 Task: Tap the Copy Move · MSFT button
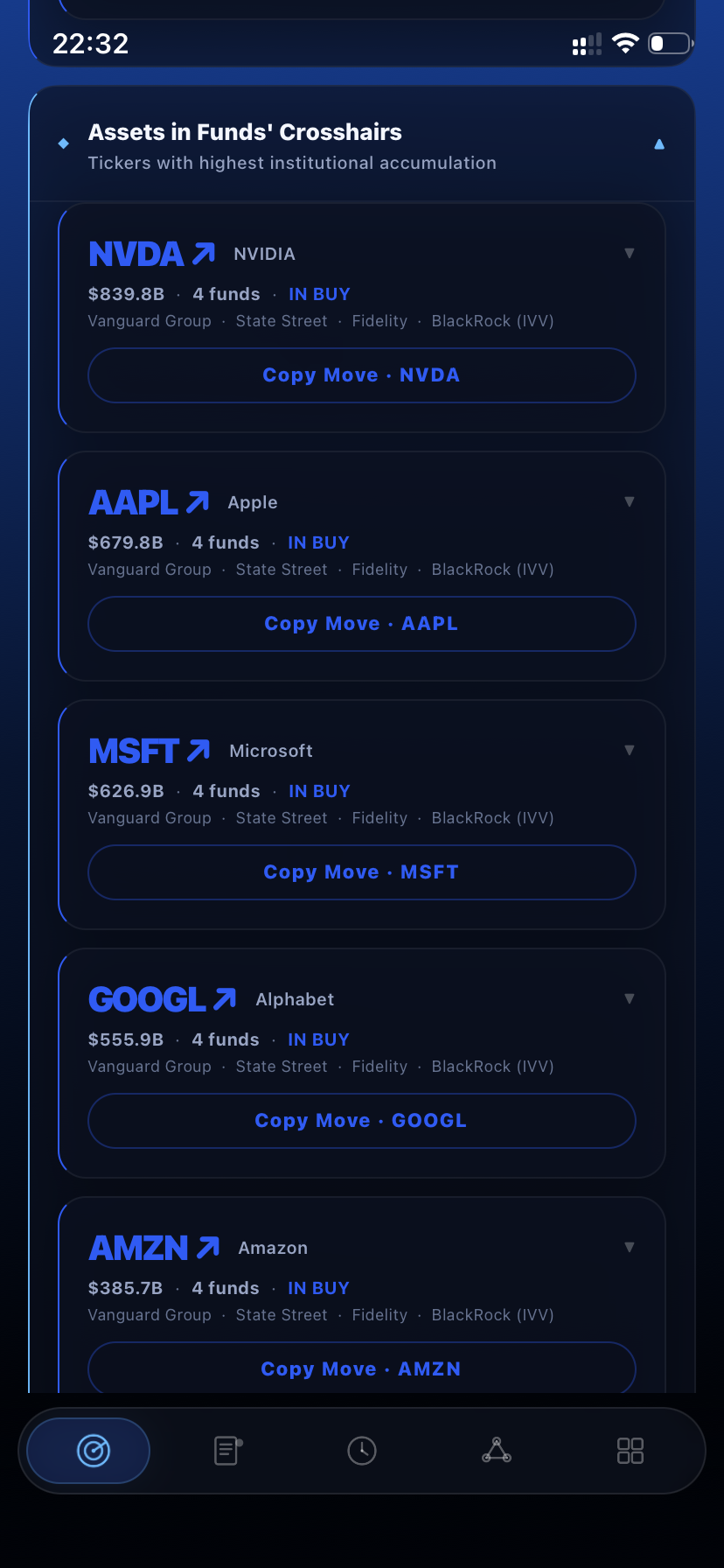[x=361, y=872]
